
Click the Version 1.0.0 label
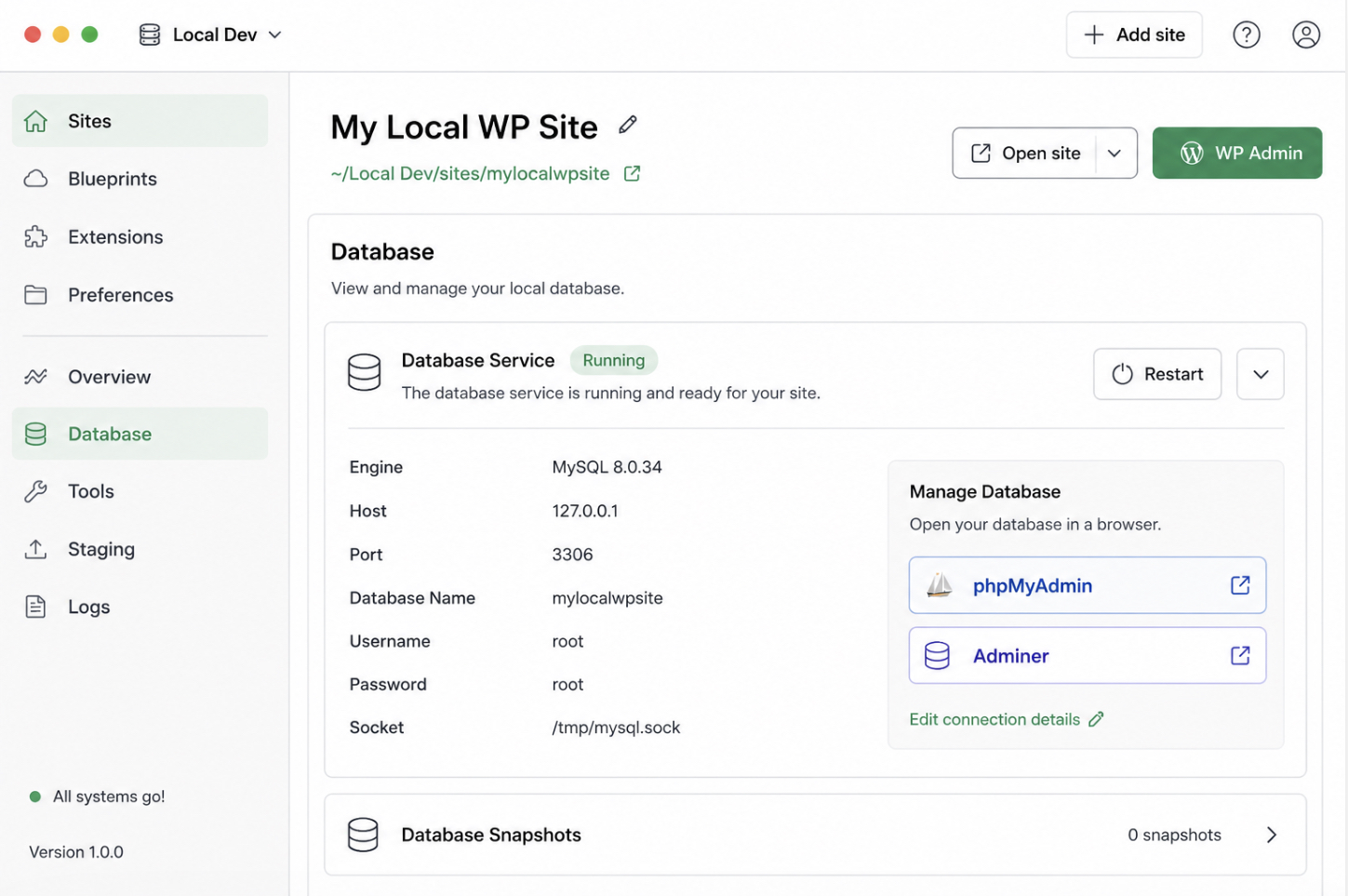tap(76, 852)
